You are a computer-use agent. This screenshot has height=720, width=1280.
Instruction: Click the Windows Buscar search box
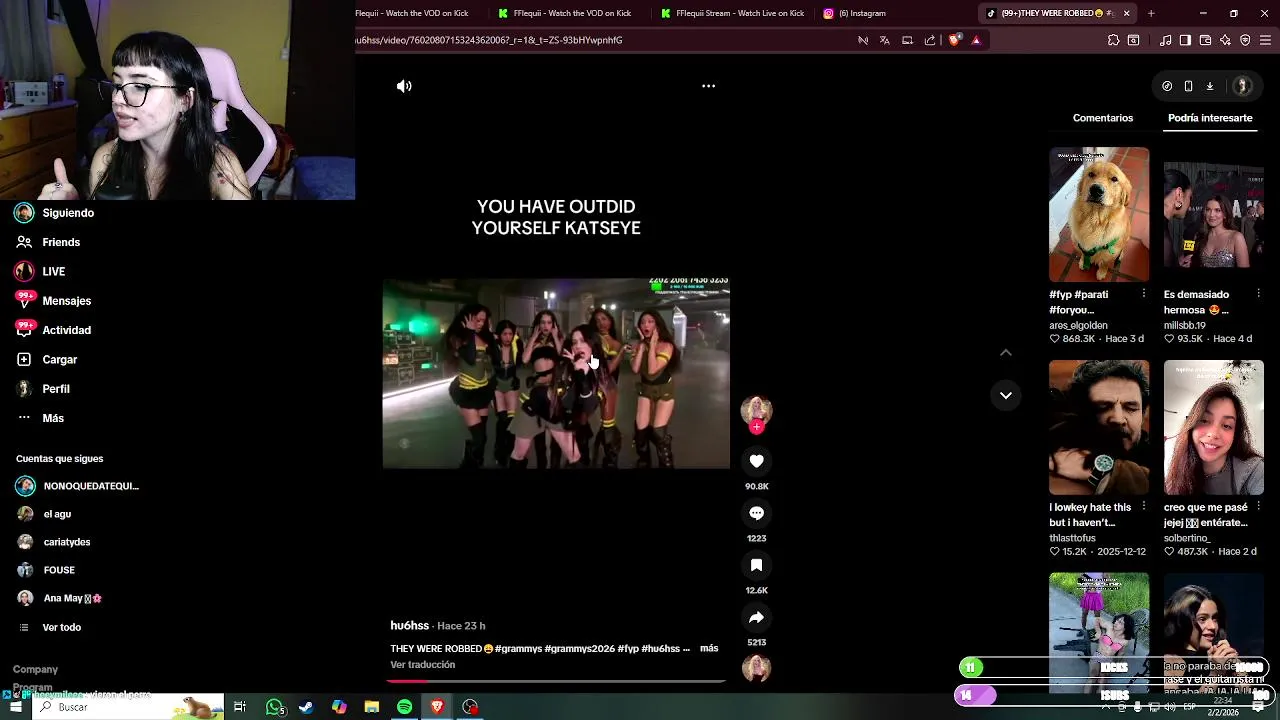[128, 707]
